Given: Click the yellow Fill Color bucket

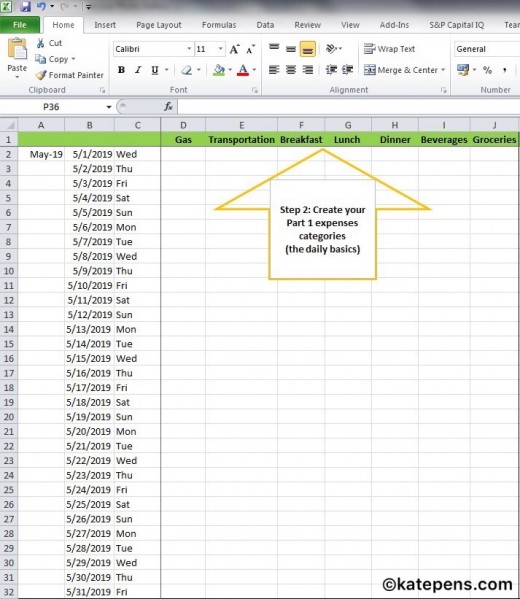Looking at the screenshot, I should coord(219,70).
